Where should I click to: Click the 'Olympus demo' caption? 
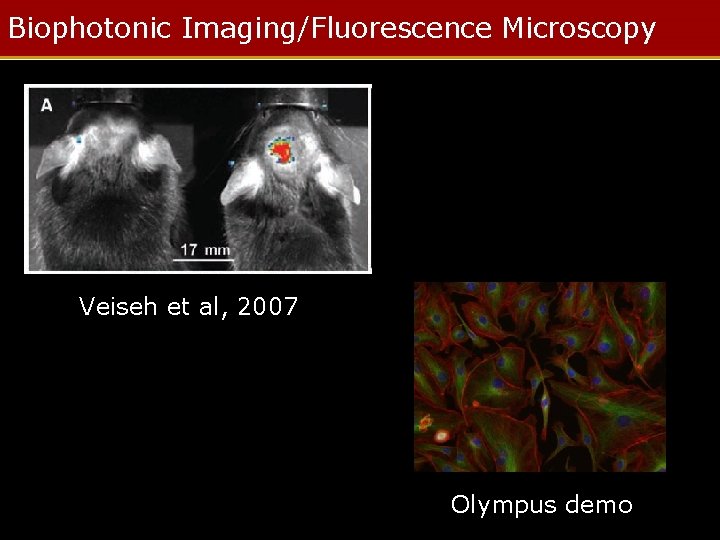tap(542, 505)
